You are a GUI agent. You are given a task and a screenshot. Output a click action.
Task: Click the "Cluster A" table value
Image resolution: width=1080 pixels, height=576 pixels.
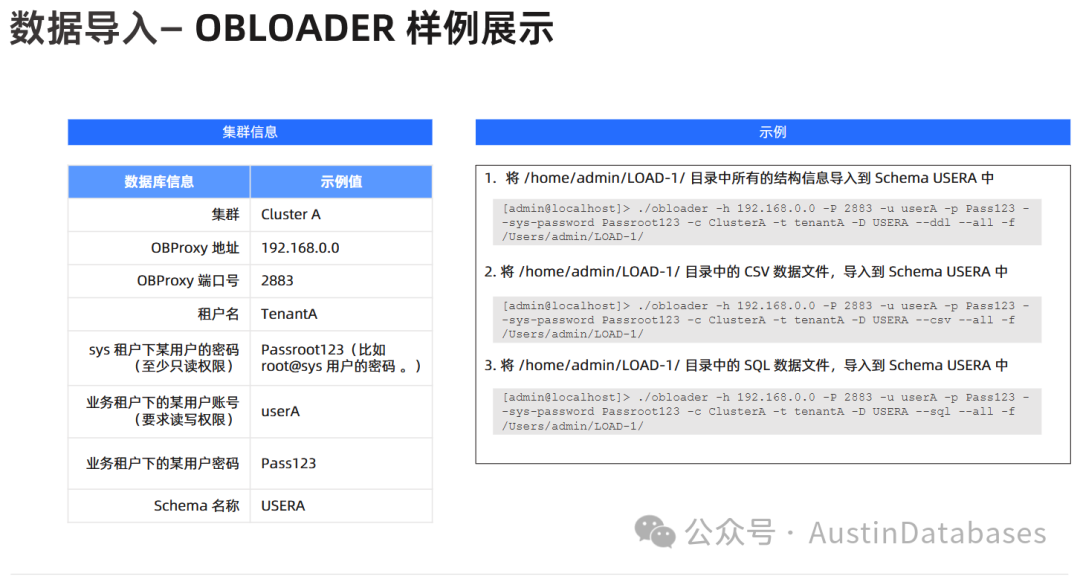tap(291, 215)
